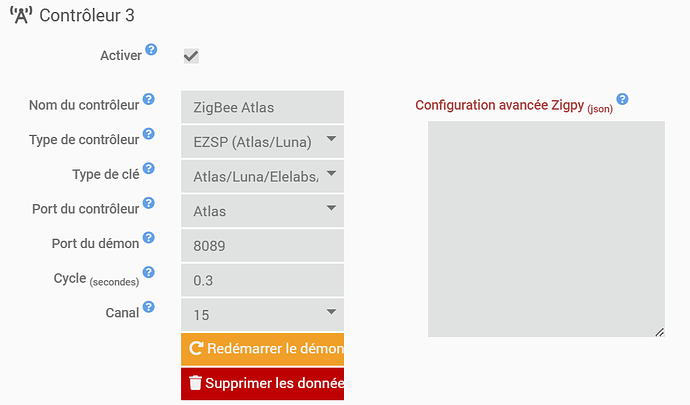
Task: Toggle the Activer checkbox
Action: 191,57
